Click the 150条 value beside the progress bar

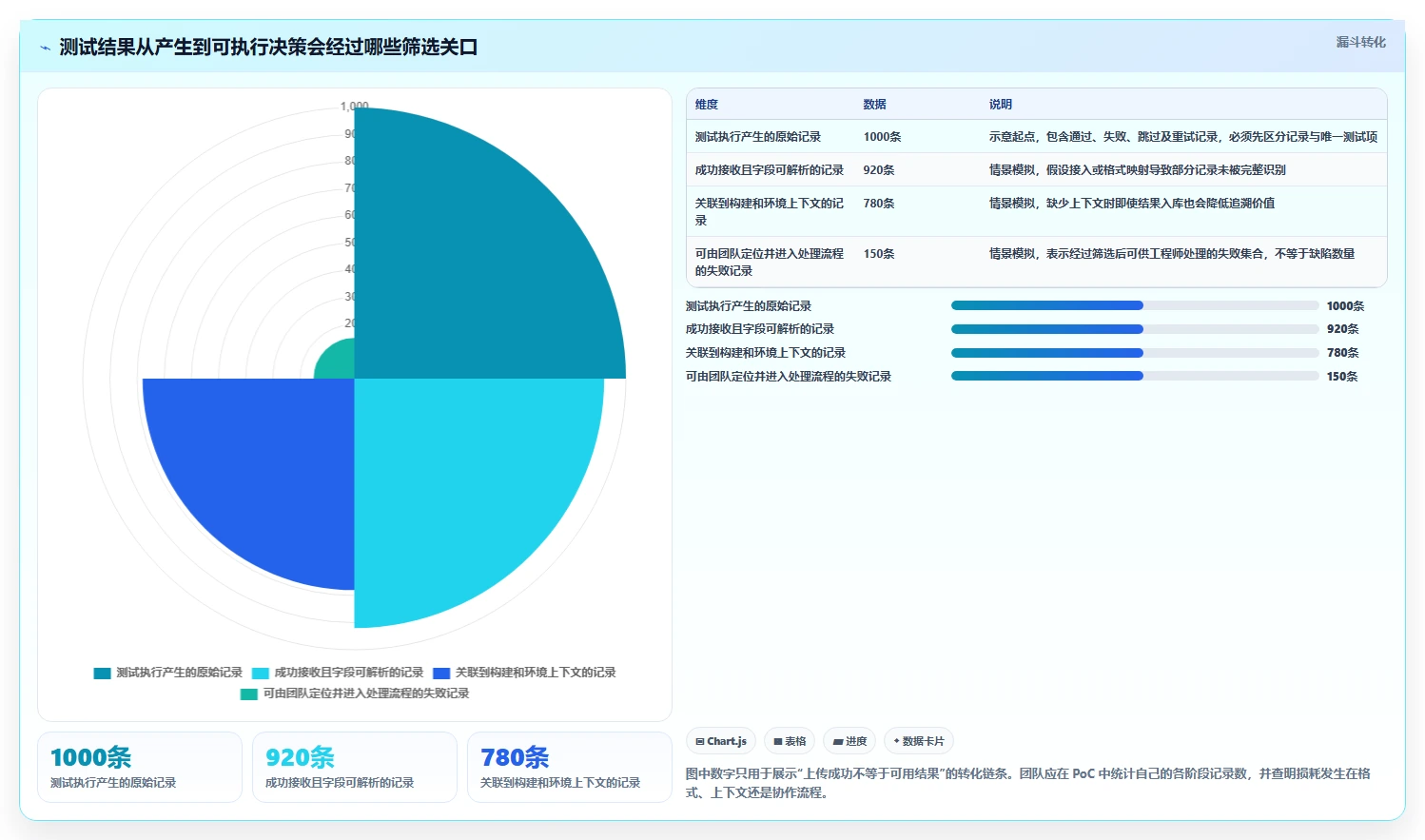tap(1343, 377)
